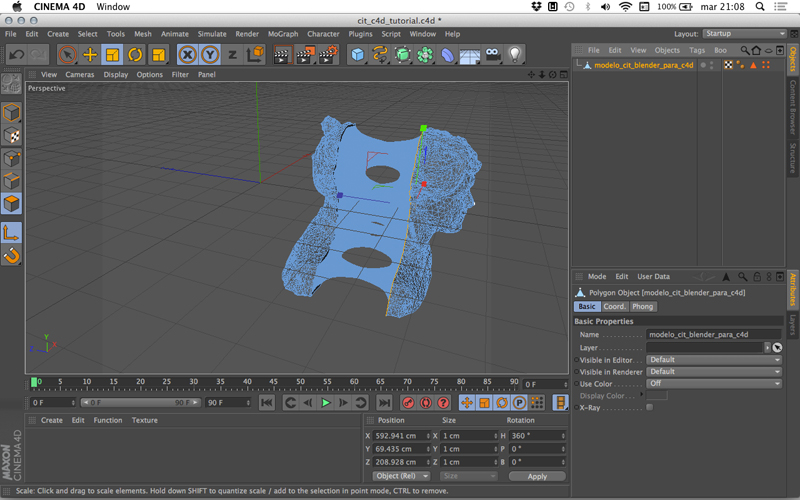The width and height of the screenshot is (800, 500).
Task: Open the NURBS generators icon
Action: point(403,55)
